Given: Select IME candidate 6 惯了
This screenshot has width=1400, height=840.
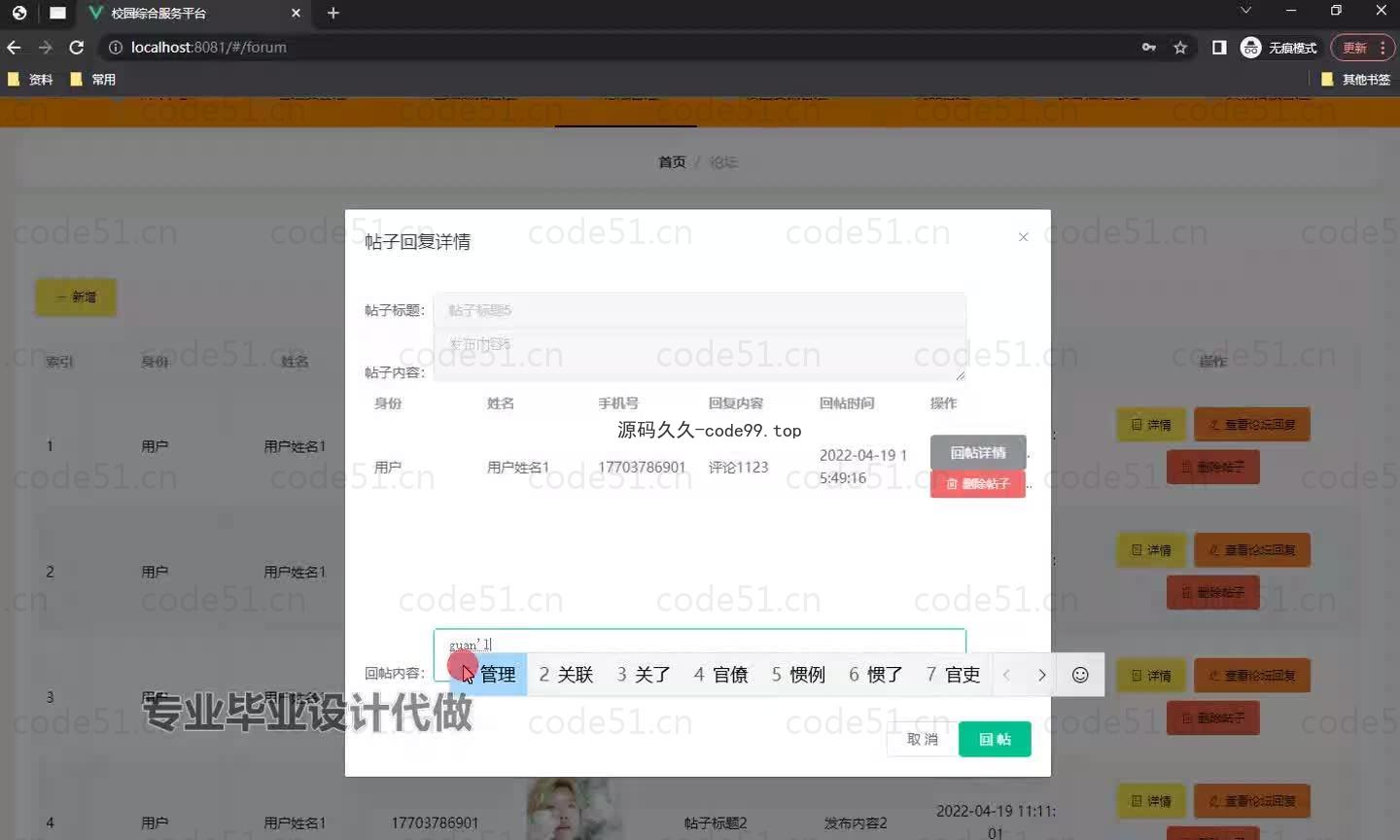Looking at the screenshot, I should (876, 675).
